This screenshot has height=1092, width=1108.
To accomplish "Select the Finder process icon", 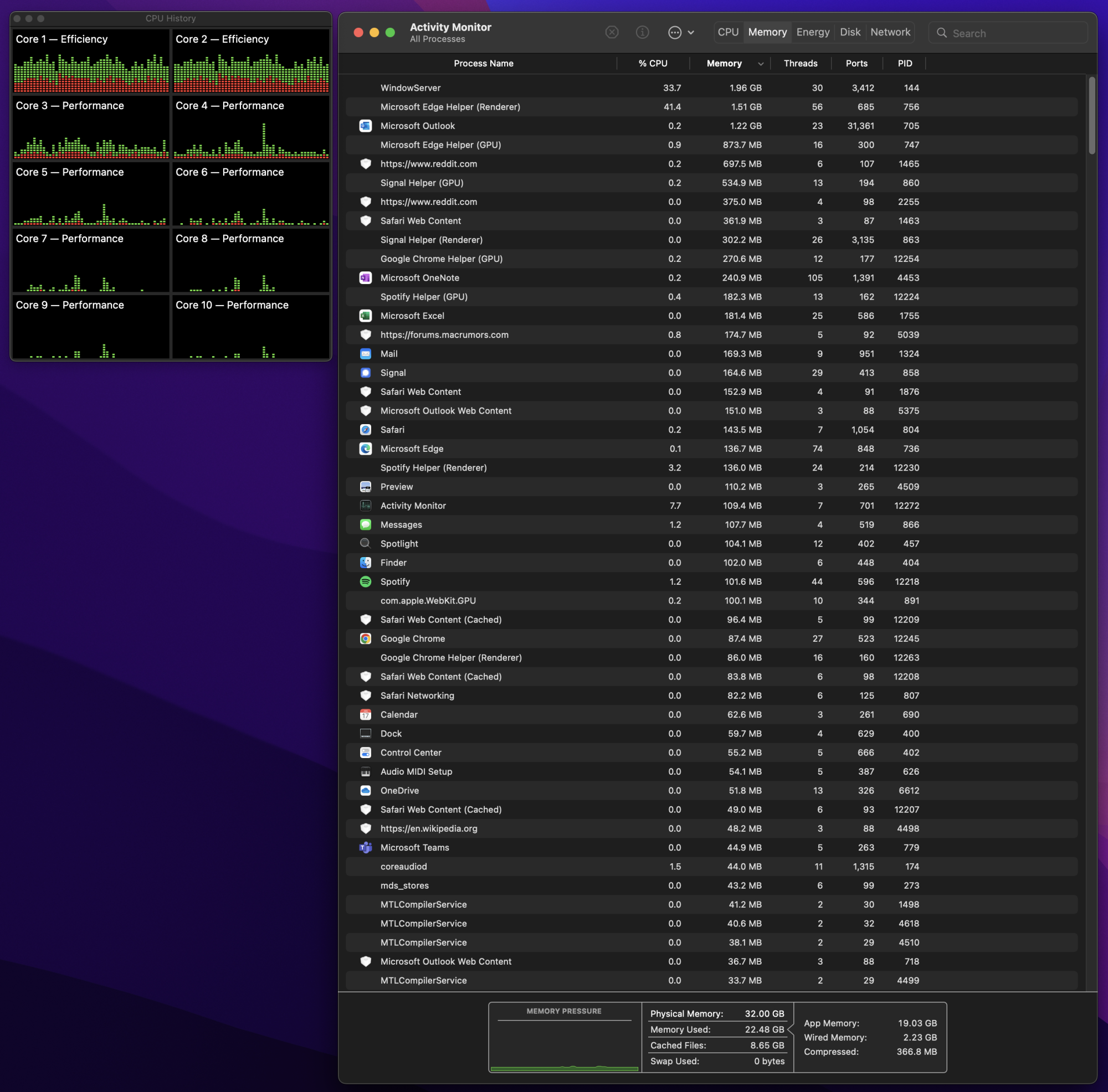I will 365,563.
